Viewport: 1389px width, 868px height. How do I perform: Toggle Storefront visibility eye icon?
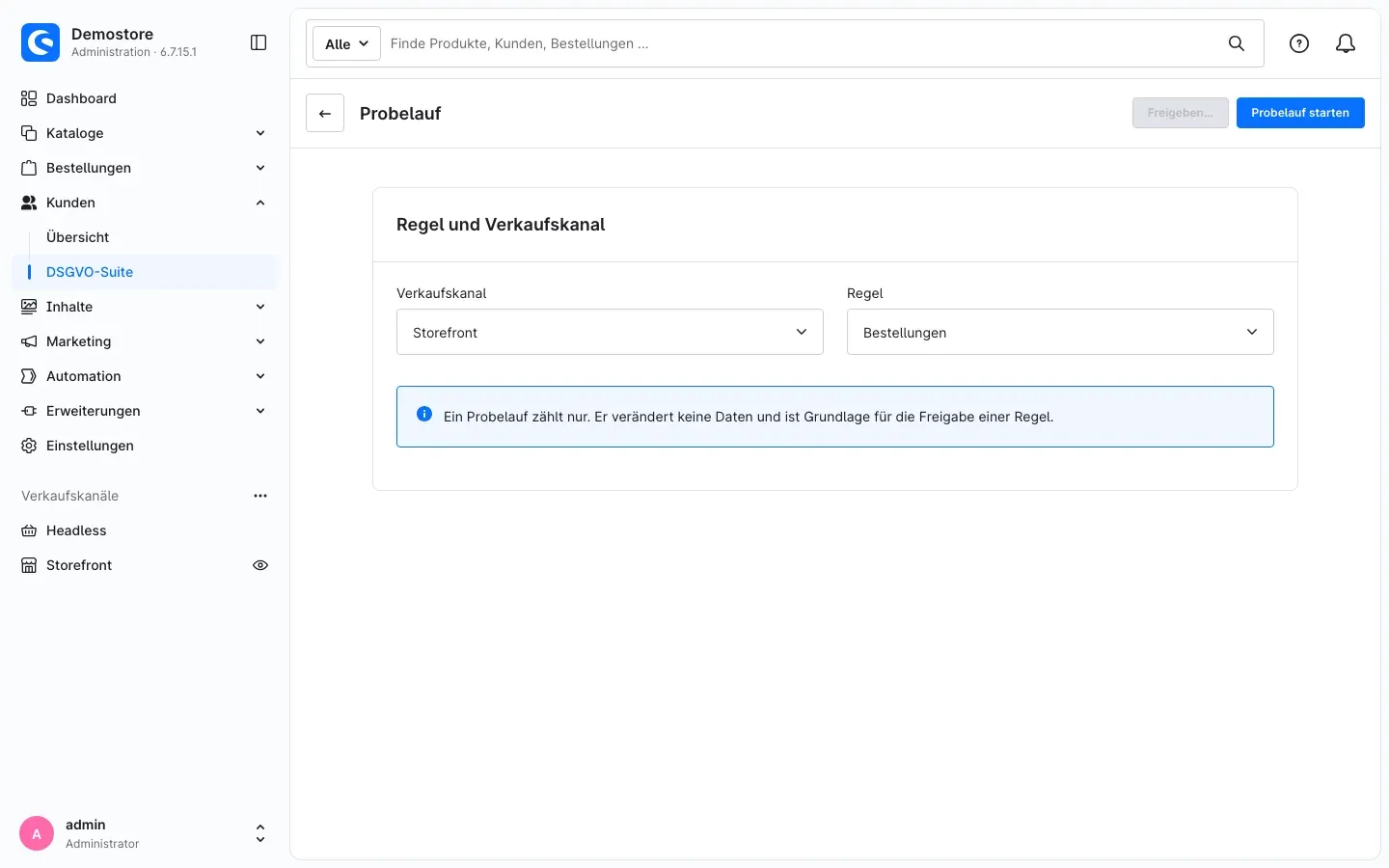coord(260,565)
